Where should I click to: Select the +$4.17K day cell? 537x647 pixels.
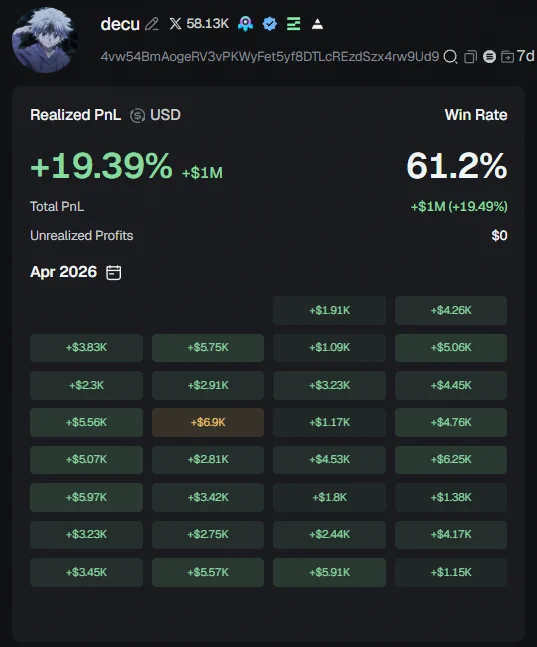pyautogui.click(x=451, y=535)
